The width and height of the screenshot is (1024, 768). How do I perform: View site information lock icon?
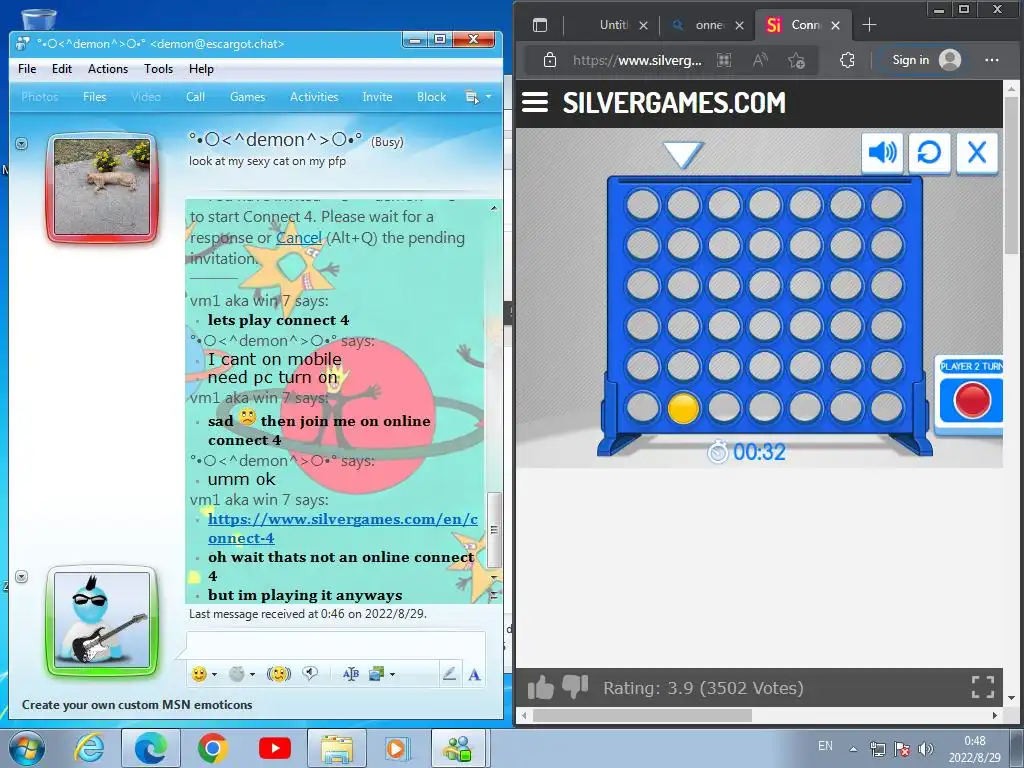coord(550,60)
